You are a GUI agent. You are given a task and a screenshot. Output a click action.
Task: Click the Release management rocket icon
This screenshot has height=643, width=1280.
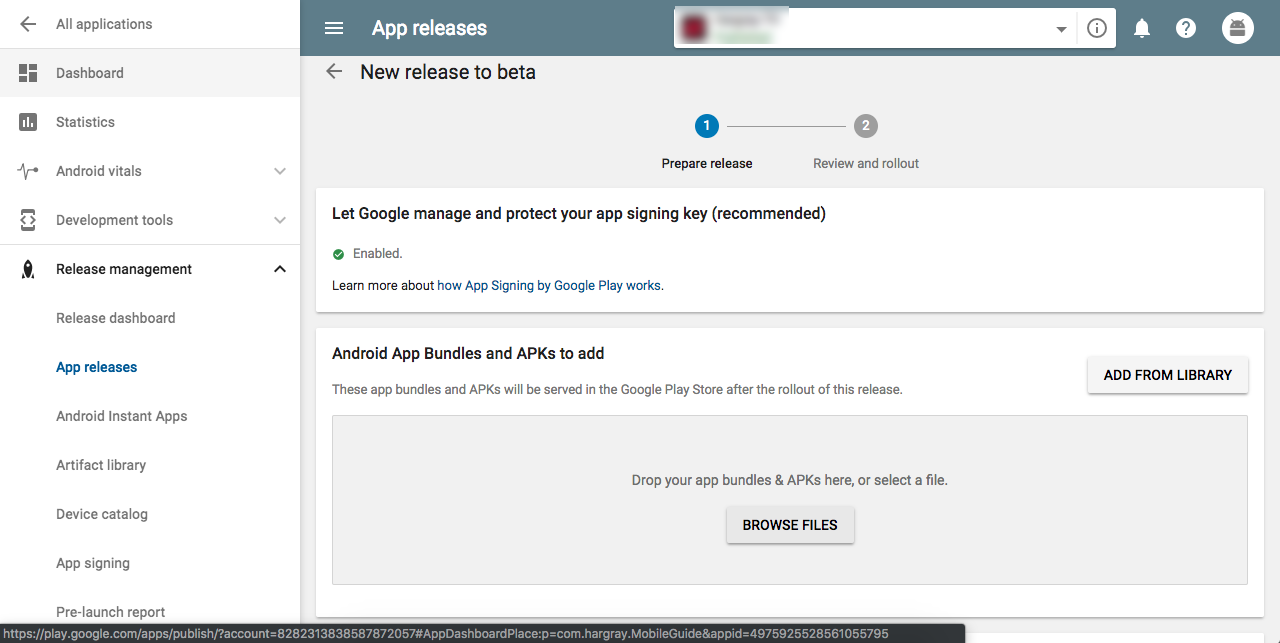coord(27,268)
